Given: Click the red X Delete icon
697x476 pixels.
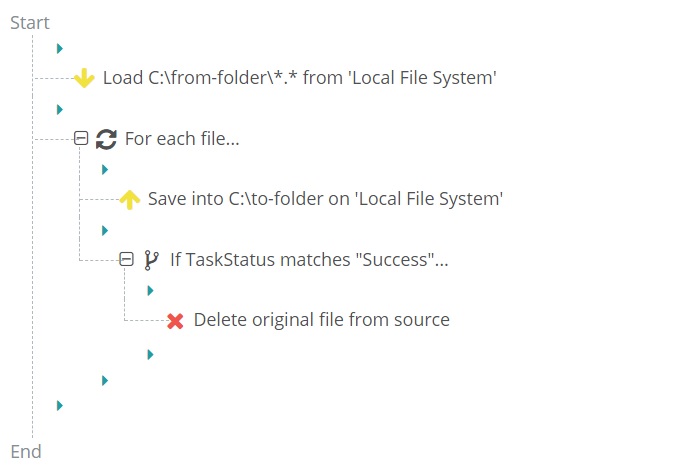Looking at the screenshot, I should (x=175, y=321).
